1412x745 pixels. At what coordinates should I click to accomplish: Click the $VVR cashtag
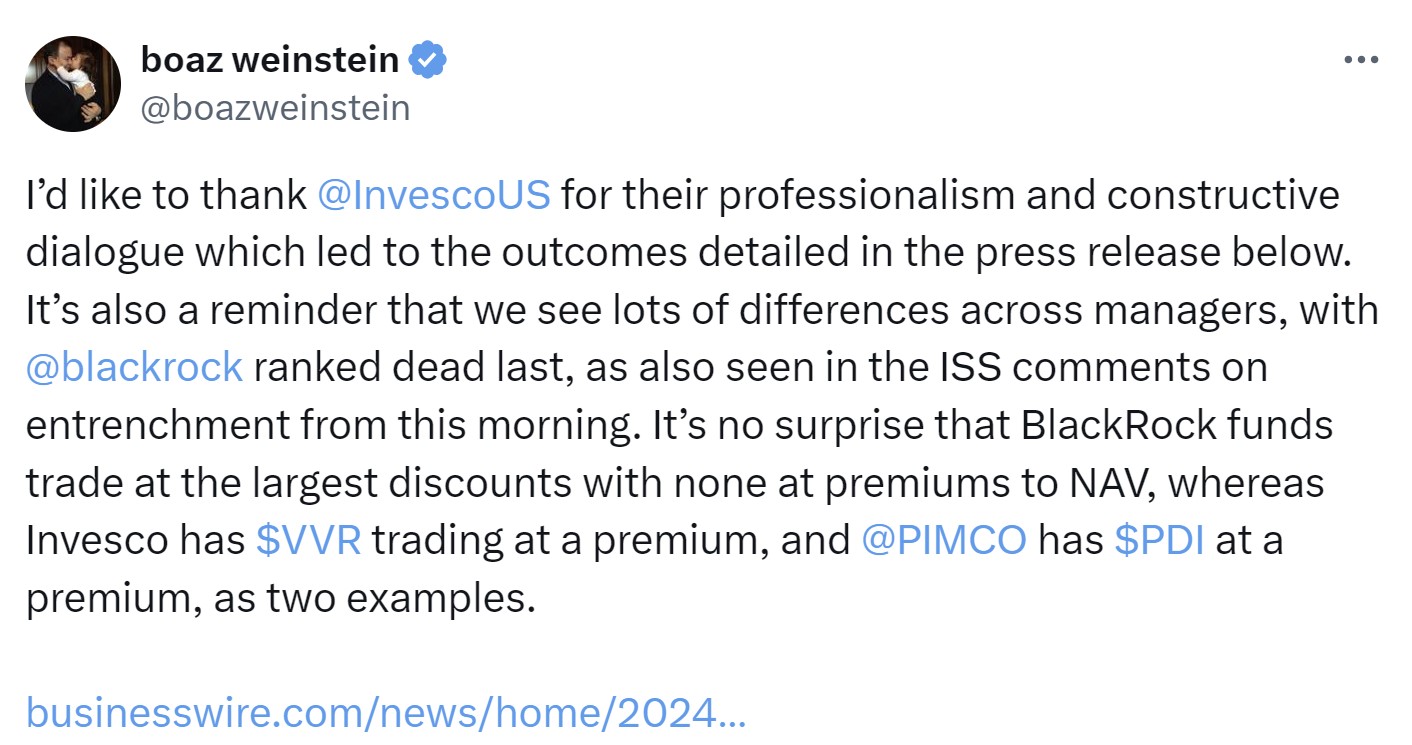click(308, 540)
